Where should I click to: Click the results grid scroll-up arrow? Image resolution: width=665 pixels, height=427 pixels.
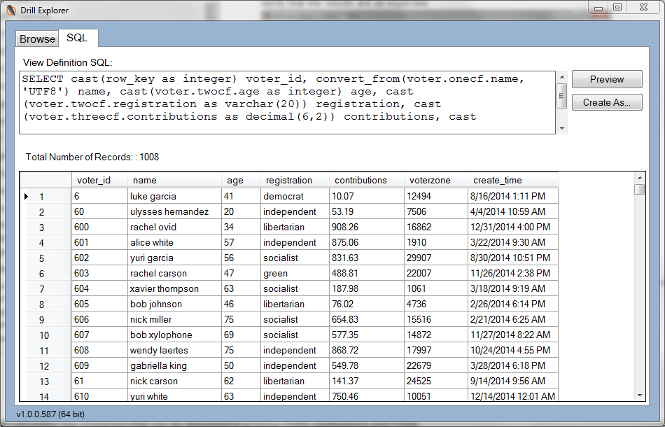pyautogui.click(x=640, y=189)
